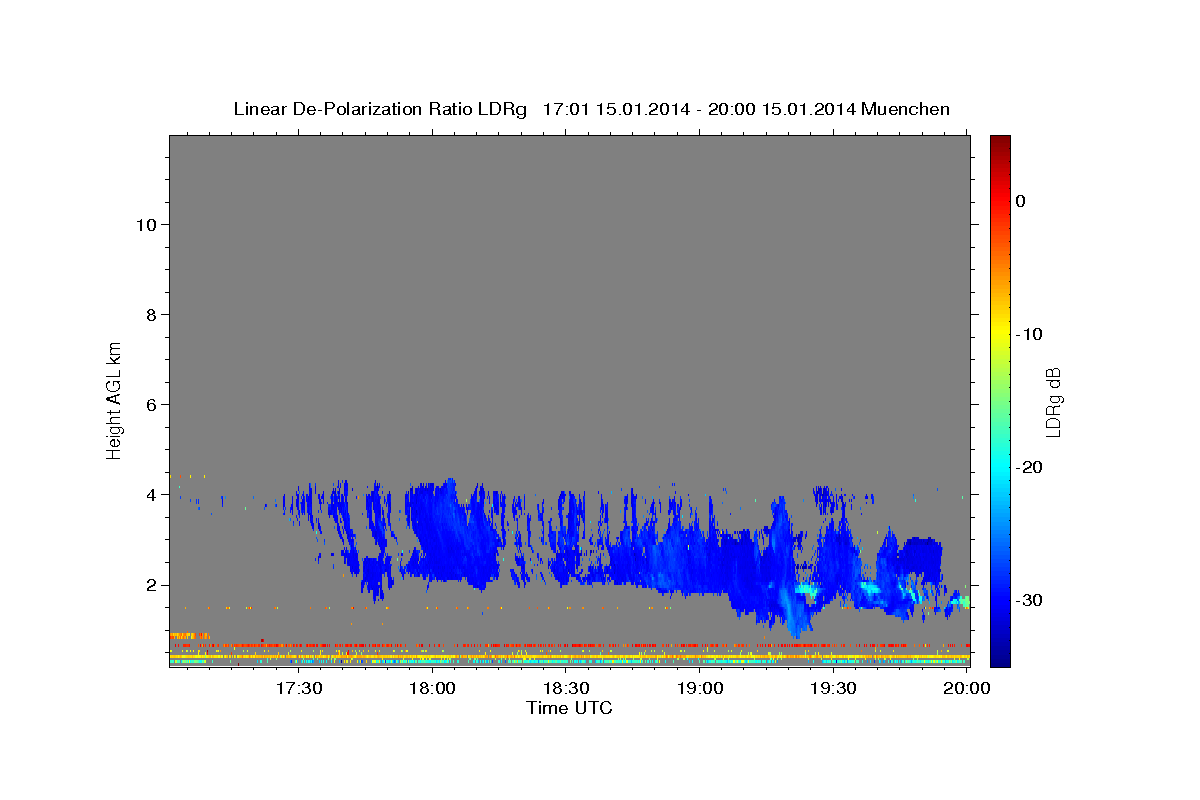Click the 'Time UTC' axis label
Viewport: 1200px width, 800px height.
point(569,708)
